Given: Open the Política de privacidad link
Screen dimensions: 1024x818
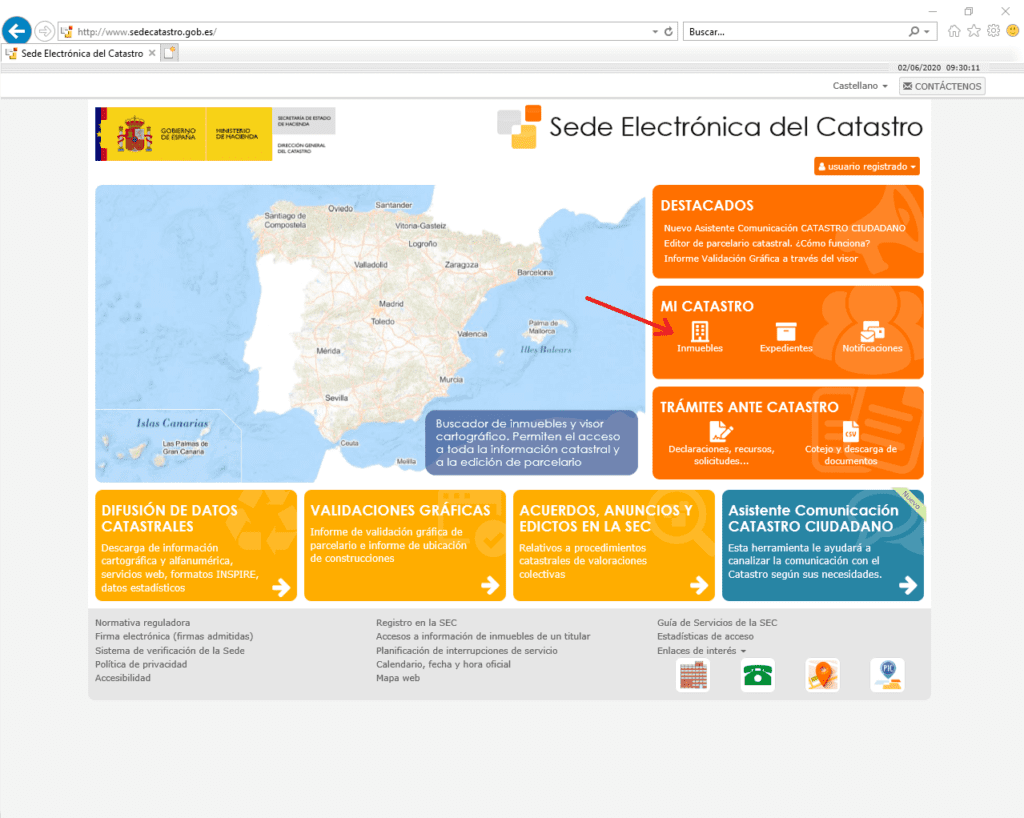Looking at the screenshot, I should tap(141, 664).
